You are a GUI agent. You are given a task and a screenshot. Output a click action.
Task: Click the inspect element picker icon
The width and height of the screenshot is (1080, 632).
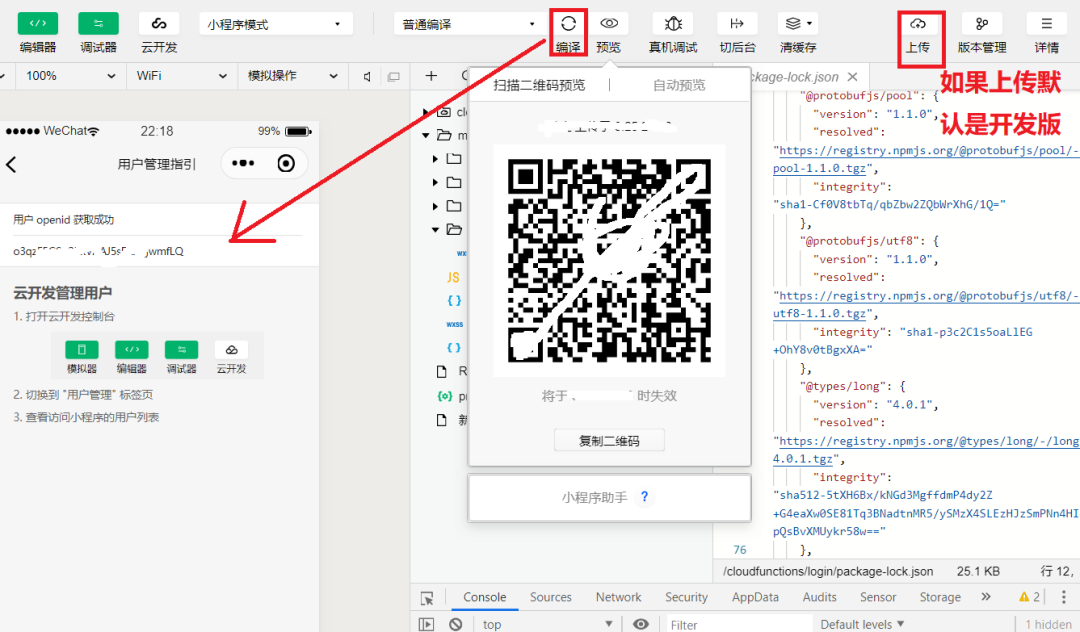coord(427,598)
